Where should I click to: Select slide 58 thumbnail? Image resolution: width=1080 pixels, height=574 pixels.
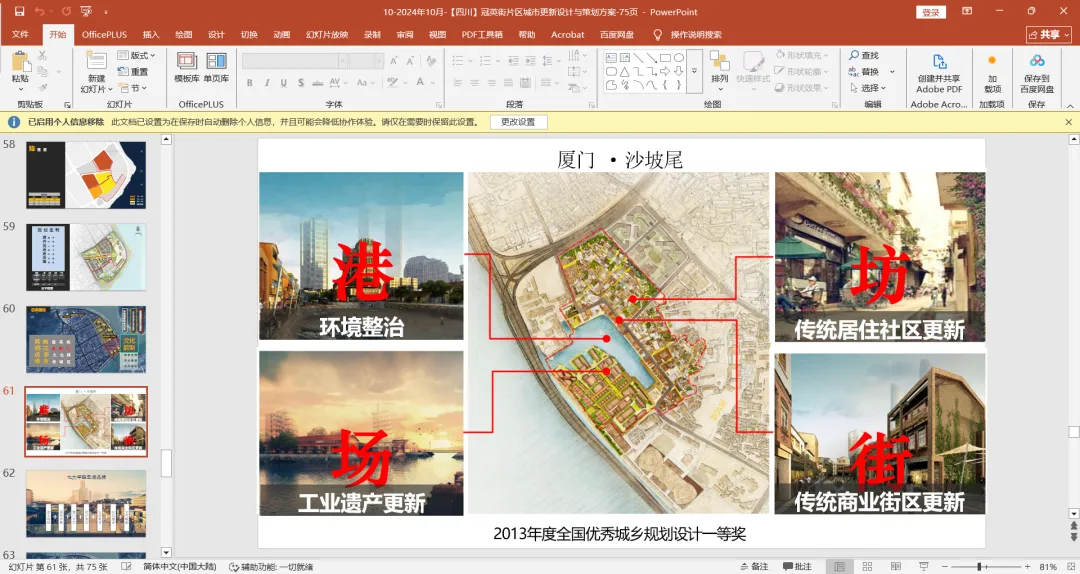[86, 174]
